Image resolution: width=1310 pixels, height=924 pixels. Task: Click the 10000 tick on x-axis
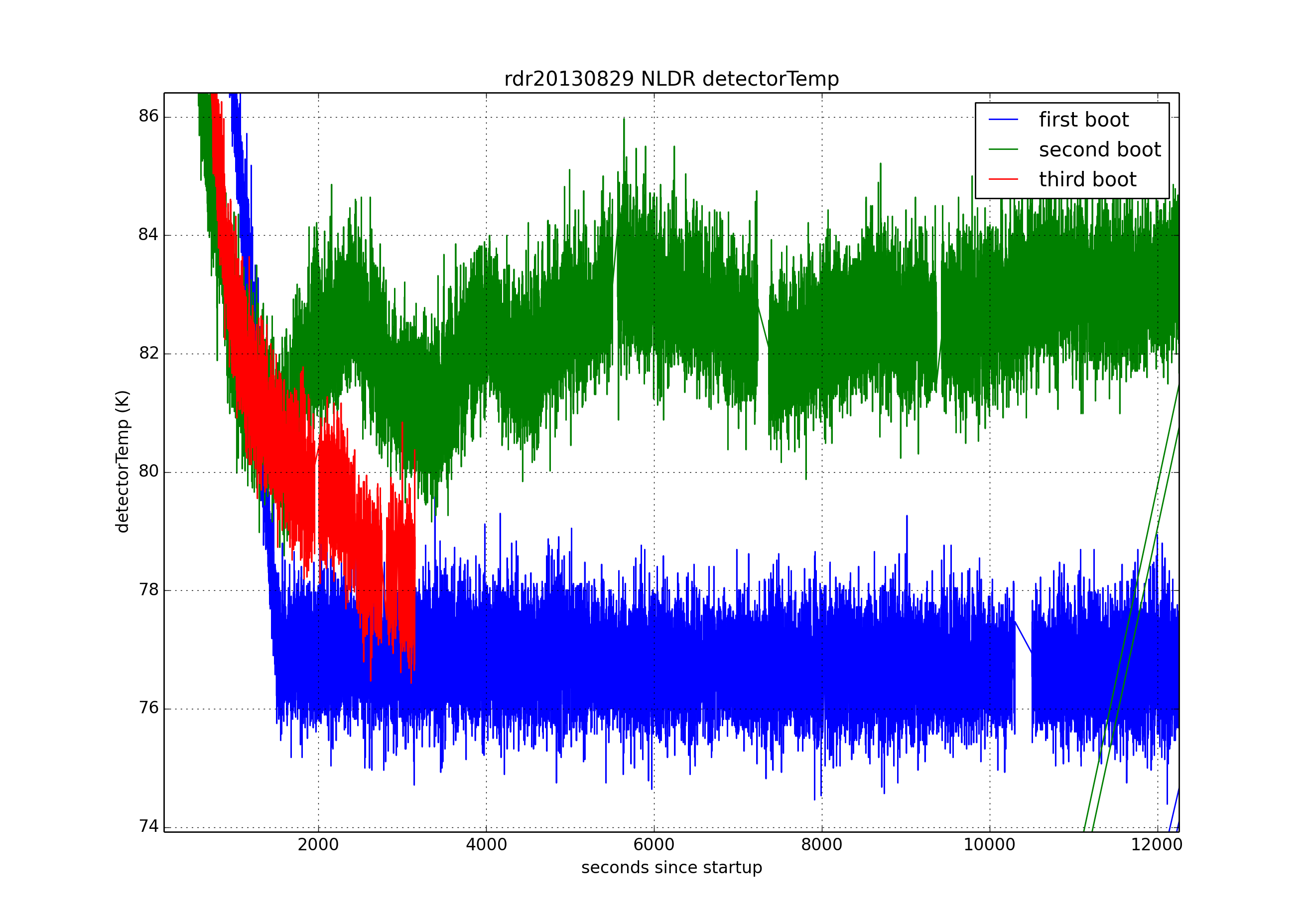pyautogui.click(x=989, y=845)
